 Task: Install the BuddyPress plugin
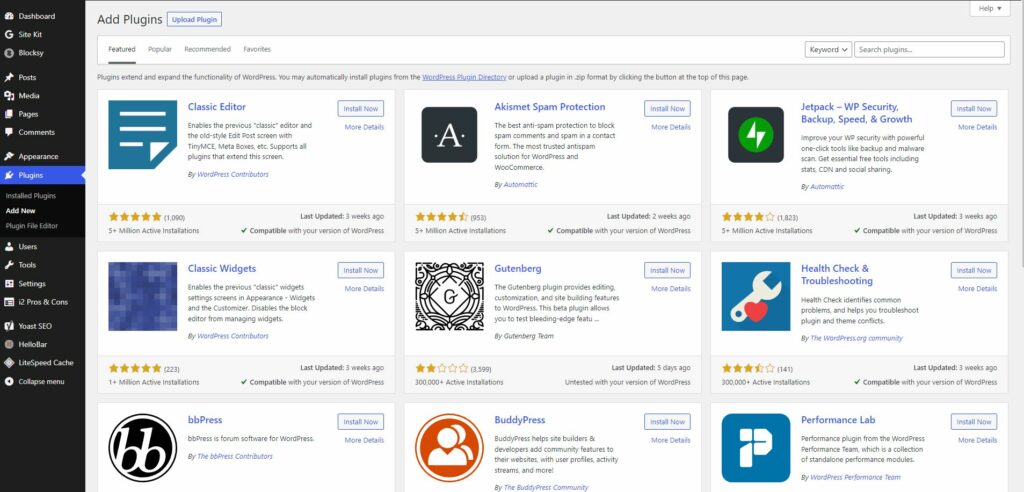click(667, 421)
